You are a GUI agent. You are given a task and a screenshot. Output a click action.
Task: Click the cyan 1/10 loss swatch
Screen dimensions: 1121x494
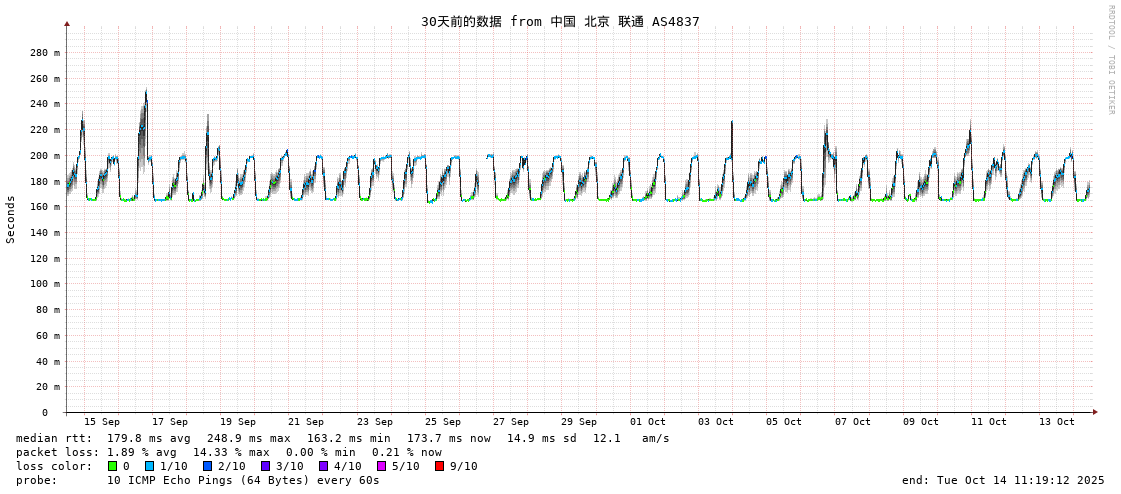150,466
